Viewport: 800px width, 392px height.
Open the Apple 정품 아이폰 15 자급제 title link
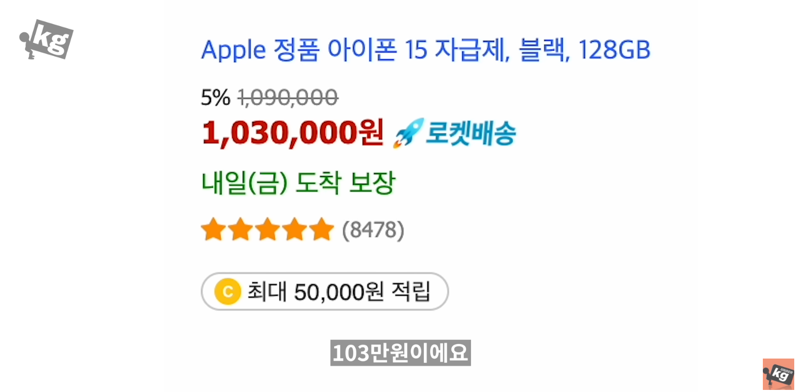pyautogui.click(x=426, y=51)
